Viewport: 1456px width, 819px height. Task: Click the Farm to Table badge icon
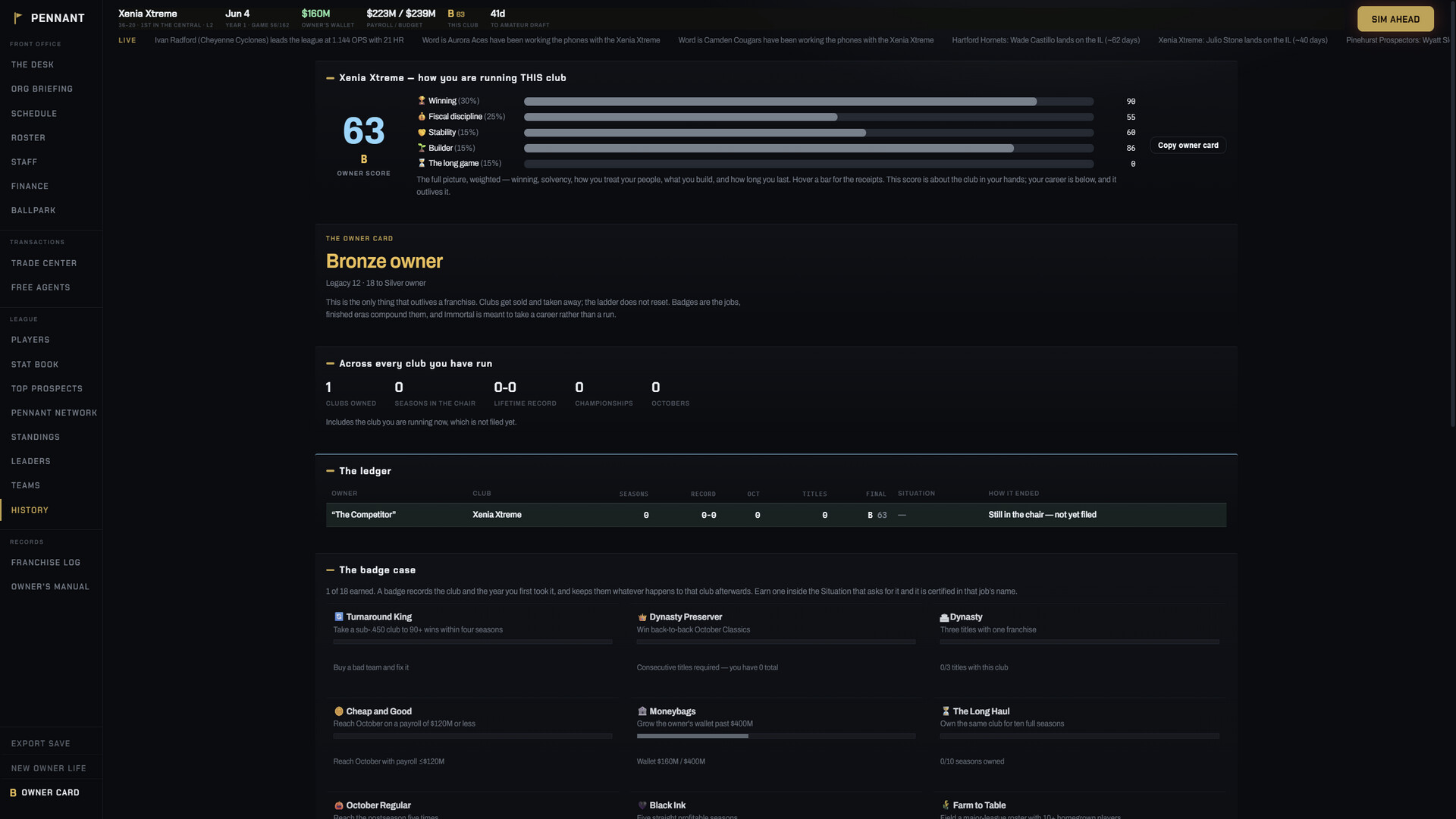coord(946,805)
